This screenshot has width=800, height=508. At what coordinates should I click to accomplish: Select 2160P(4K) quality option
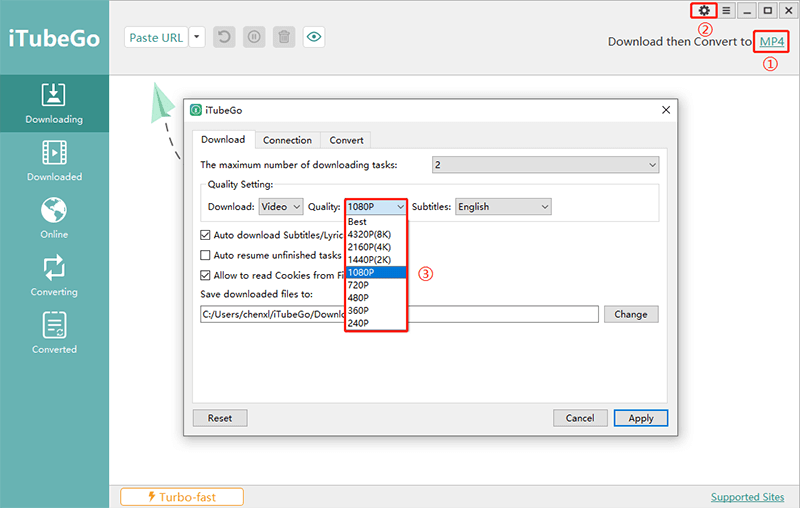click(376, 247)
